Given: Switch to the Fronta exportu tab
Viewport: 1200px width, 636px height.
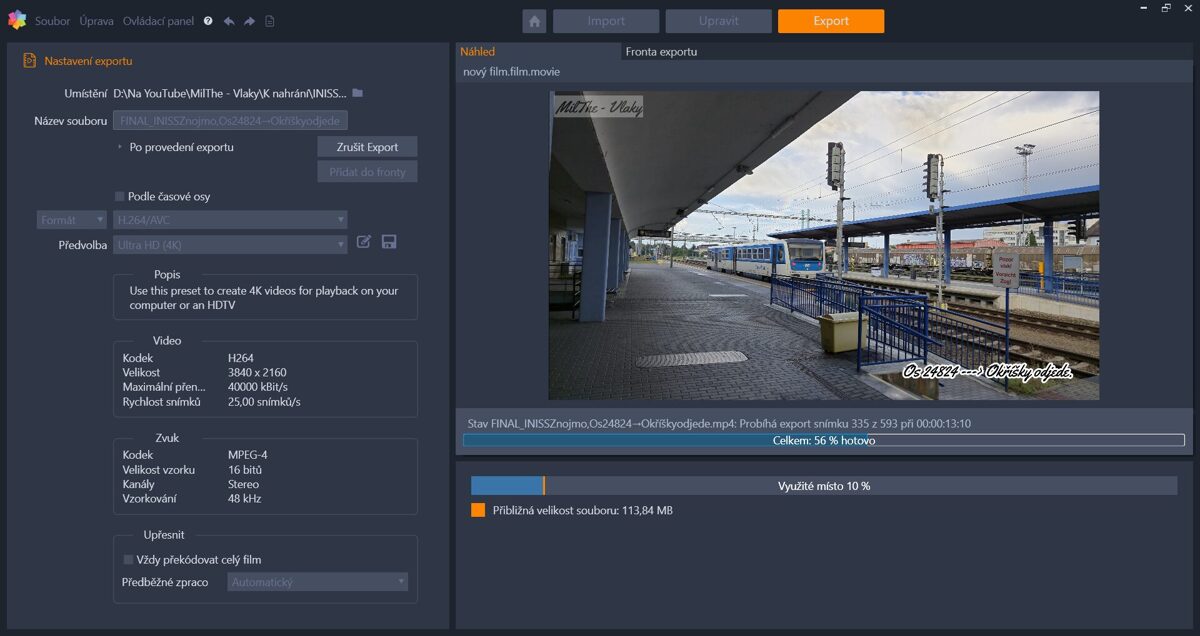Looking at the screenshot, I should 661,51.
